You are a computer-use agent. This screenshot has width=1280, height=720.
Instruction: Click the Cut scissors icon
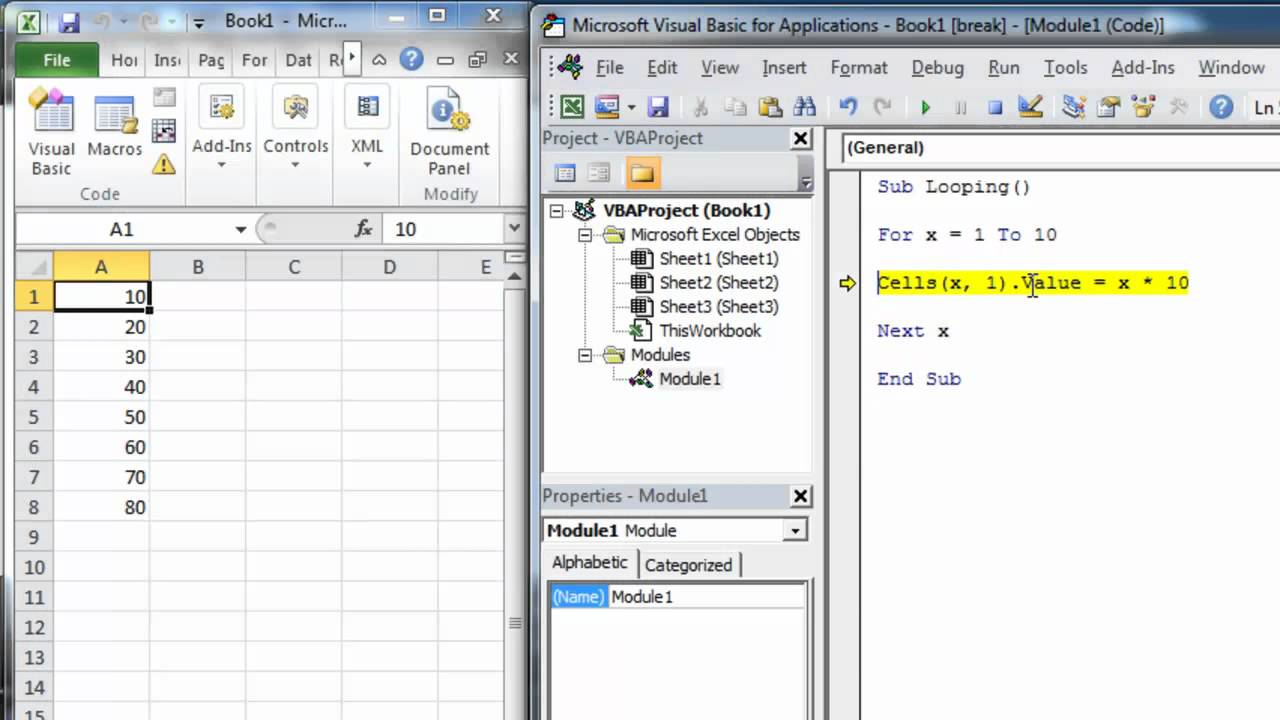(x=701, y=106)
